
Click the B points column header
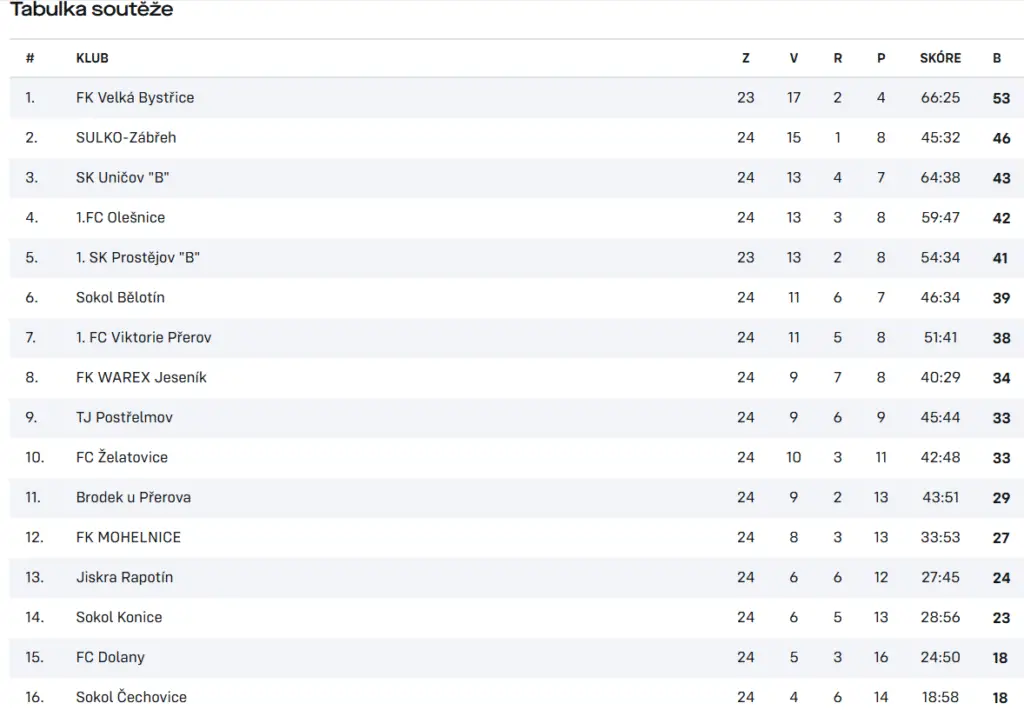[997, 58]
